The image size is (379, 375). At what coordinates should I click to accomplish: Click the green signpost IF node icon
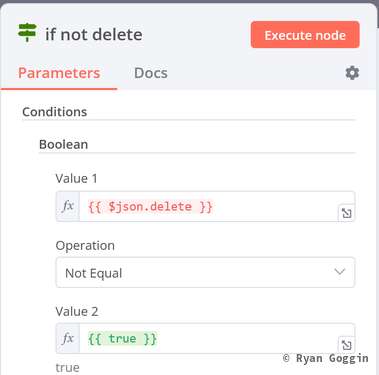point(27,33)
